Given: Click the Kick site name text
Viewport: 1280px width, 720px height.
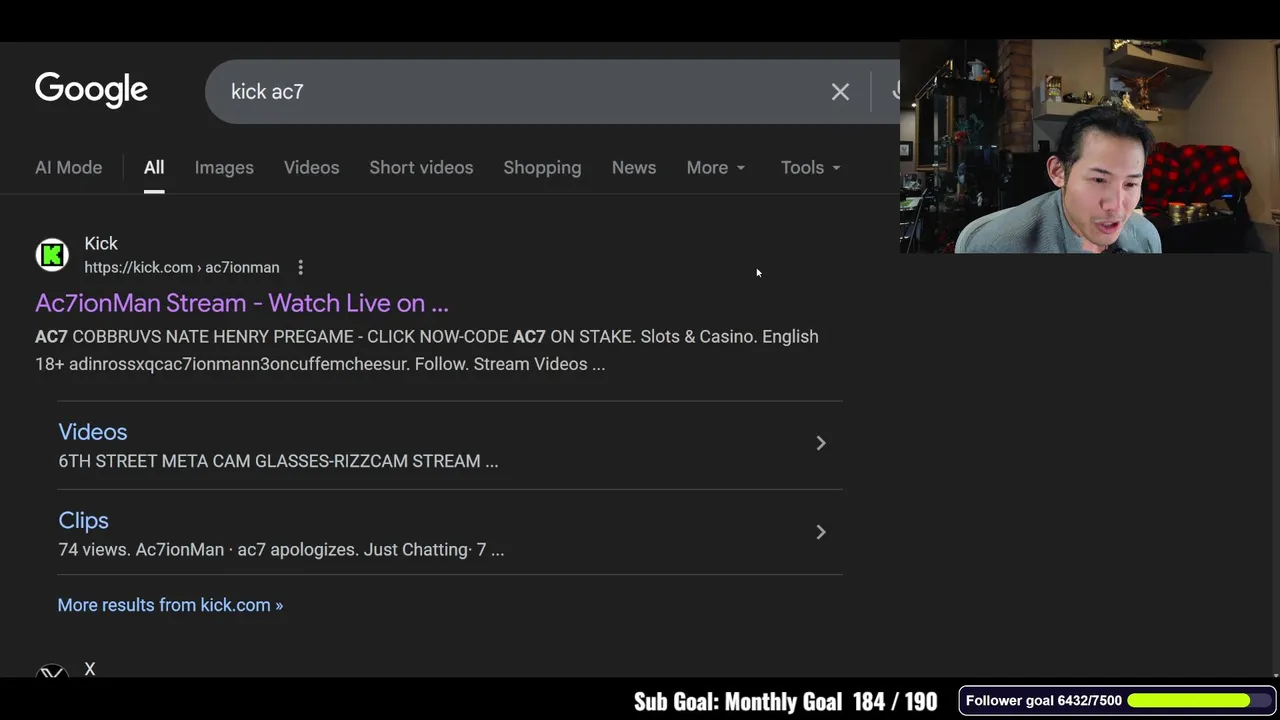Looking at the screenshot, I should (x=101, y=244).
